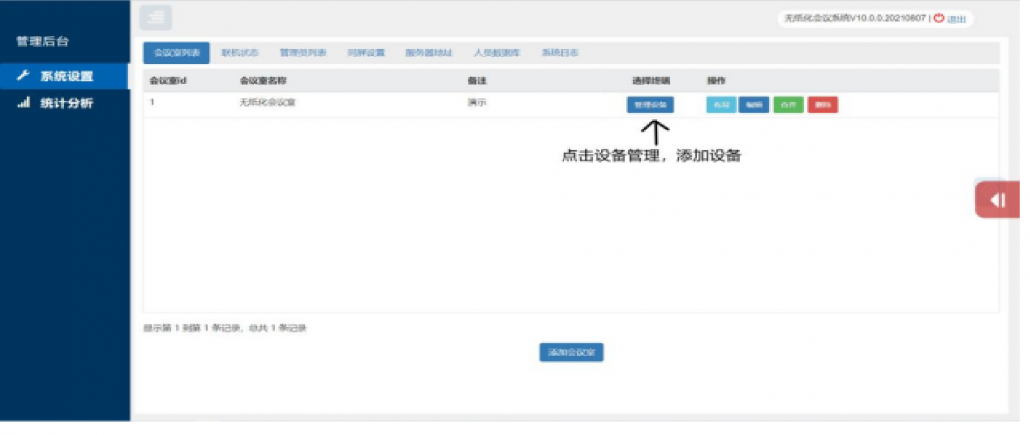Open 系统设置 in the sidebar
The height and width of the screenshot is (435, 1030).
point(66,76)
